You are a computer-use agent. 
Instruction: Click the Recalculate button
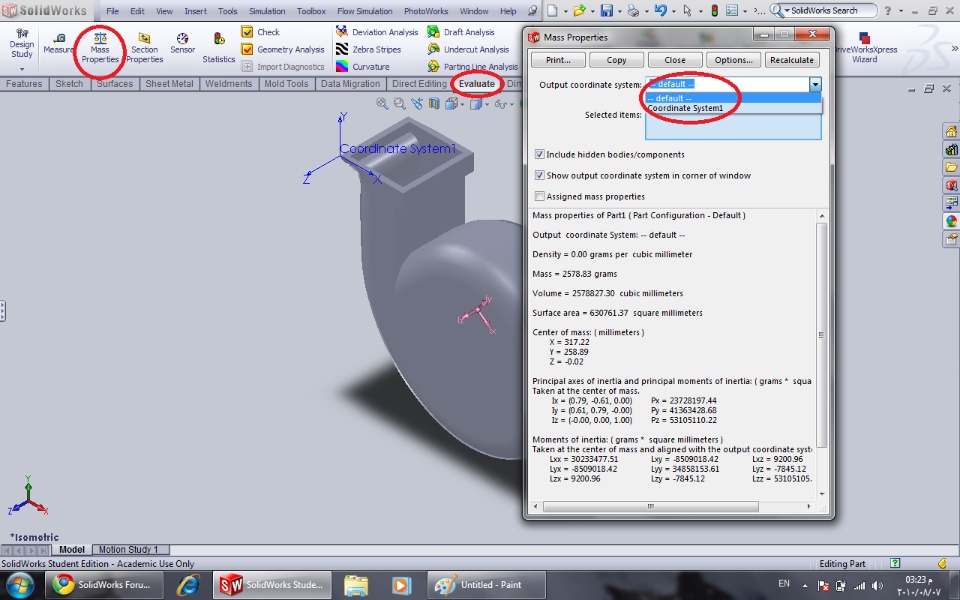click(792, 60)
